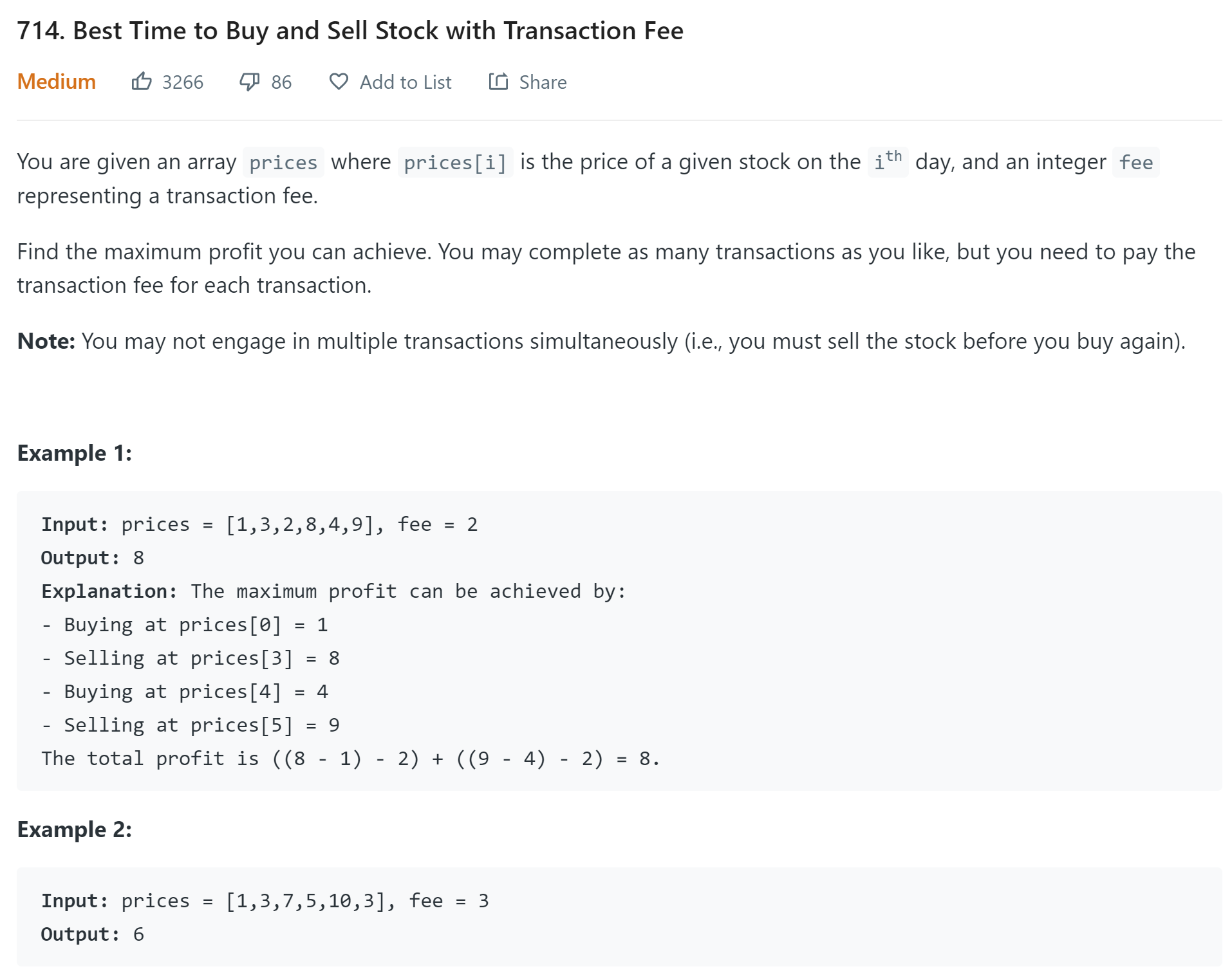Click the Add to List label
The height and width of the screenshot is (980, 1232).
coord(406,82)
